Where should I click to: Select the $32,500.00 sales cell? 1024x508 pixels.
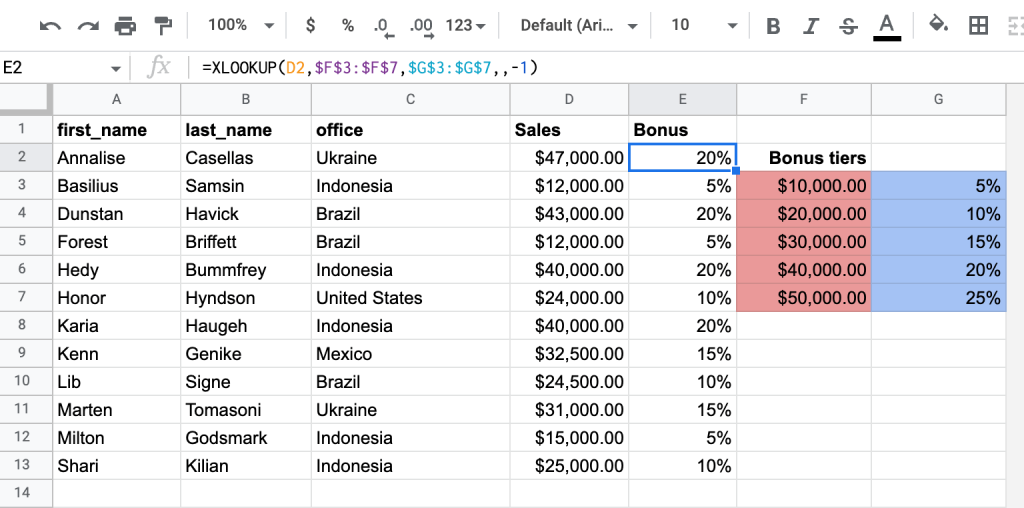point(569,354)
